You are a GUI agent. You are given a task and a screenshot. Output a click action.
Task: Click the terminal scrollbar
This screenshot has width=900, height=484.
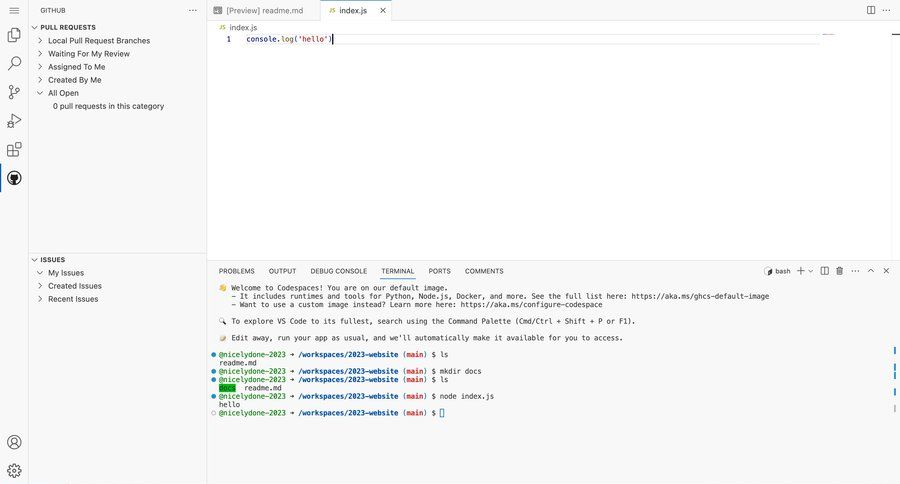pyautogui.click(x=894, y=379)
